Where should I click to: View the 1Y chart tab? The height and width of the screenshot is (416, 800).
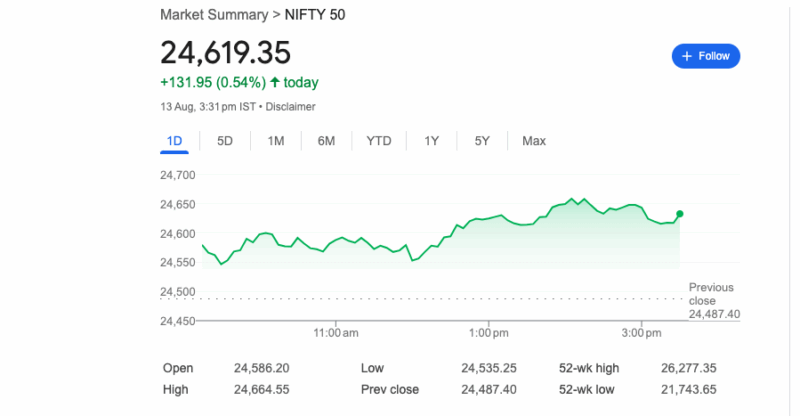tap(431, 141)
